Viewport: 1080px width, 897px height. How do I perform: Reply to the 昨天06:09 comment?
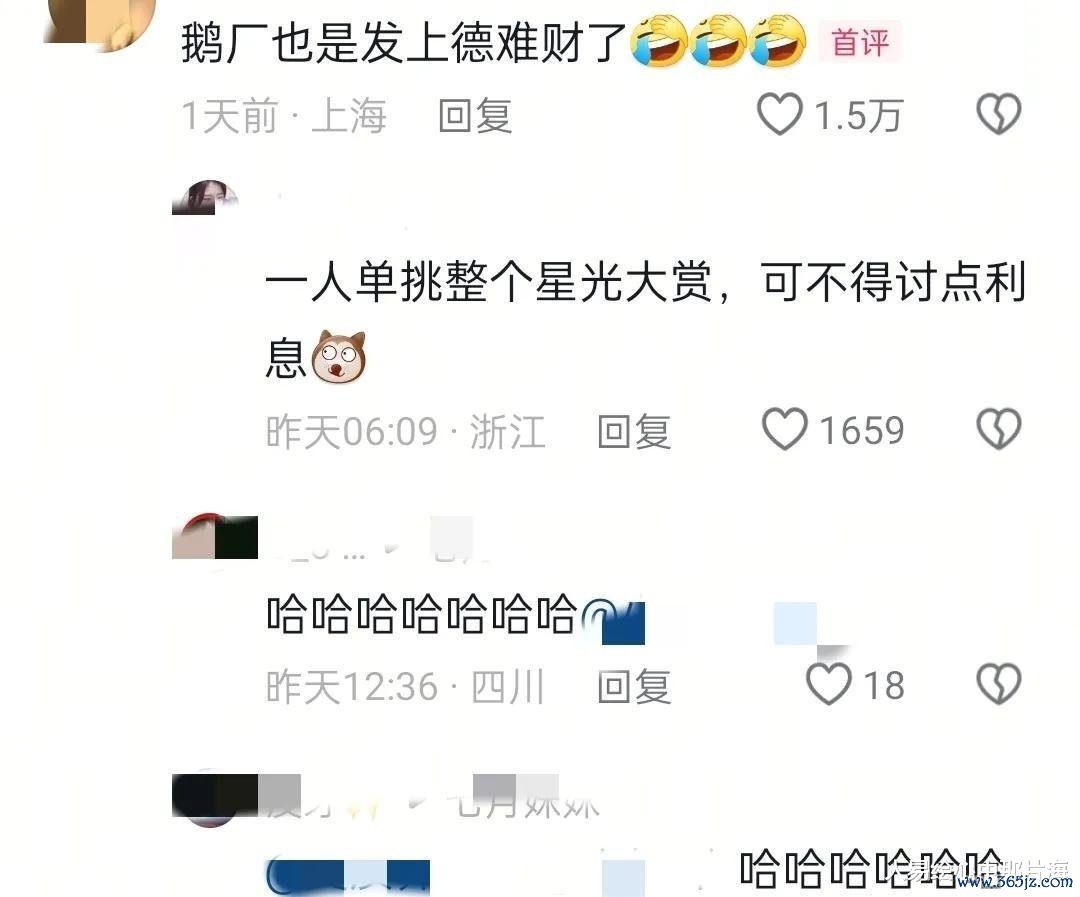coord(634,431)
